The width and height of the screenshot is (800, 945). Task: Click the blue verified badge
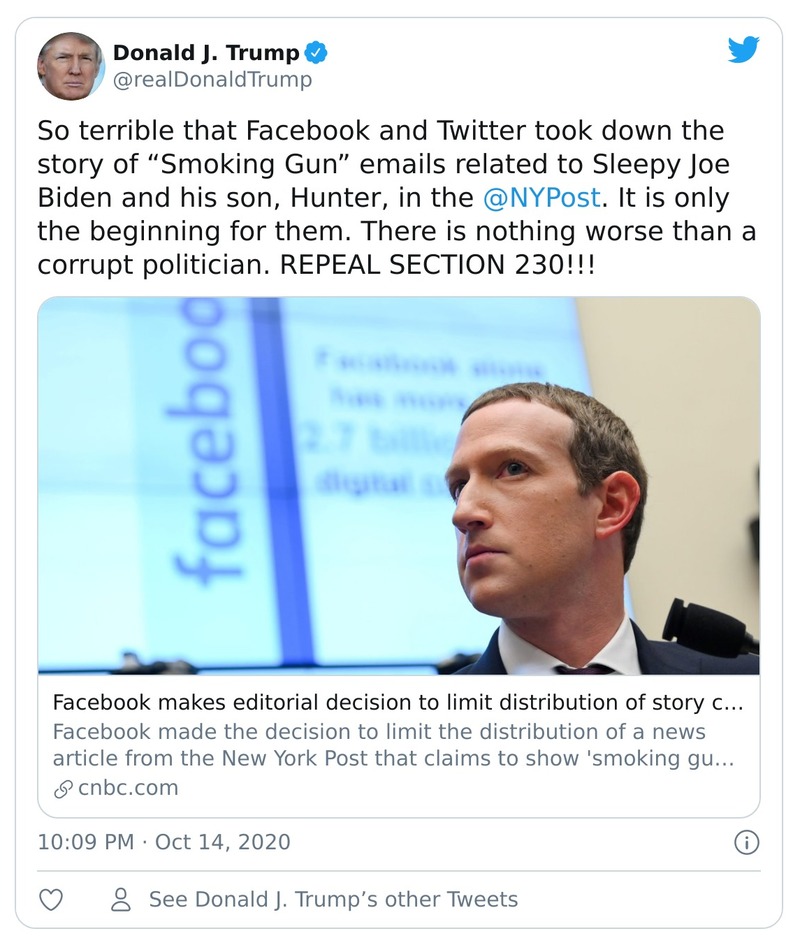click(316, 52)
